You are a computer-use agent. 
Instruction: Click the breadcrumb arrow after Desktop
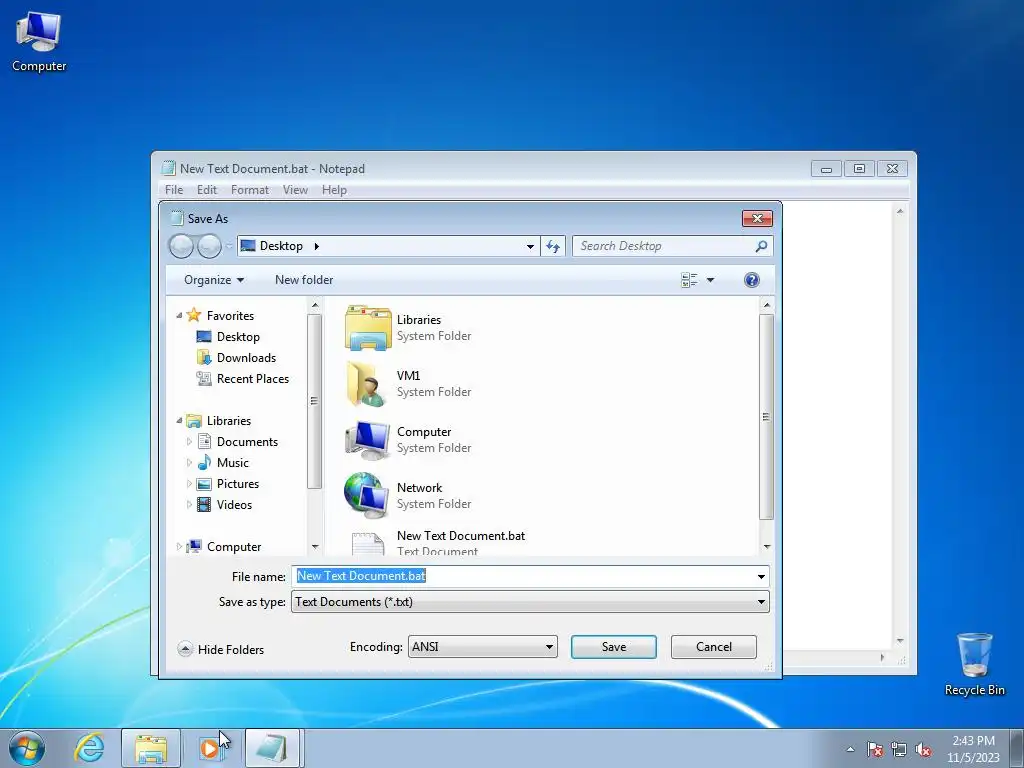pos(317,246)
